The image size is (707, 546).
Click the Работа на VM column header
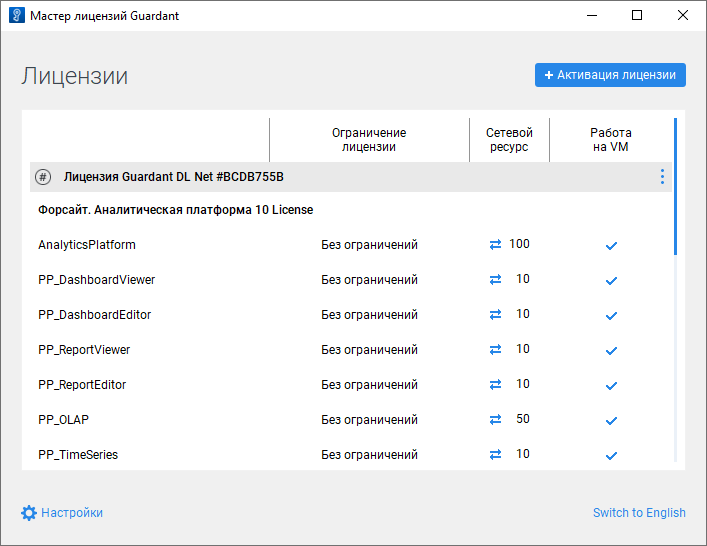pos(611,140)
